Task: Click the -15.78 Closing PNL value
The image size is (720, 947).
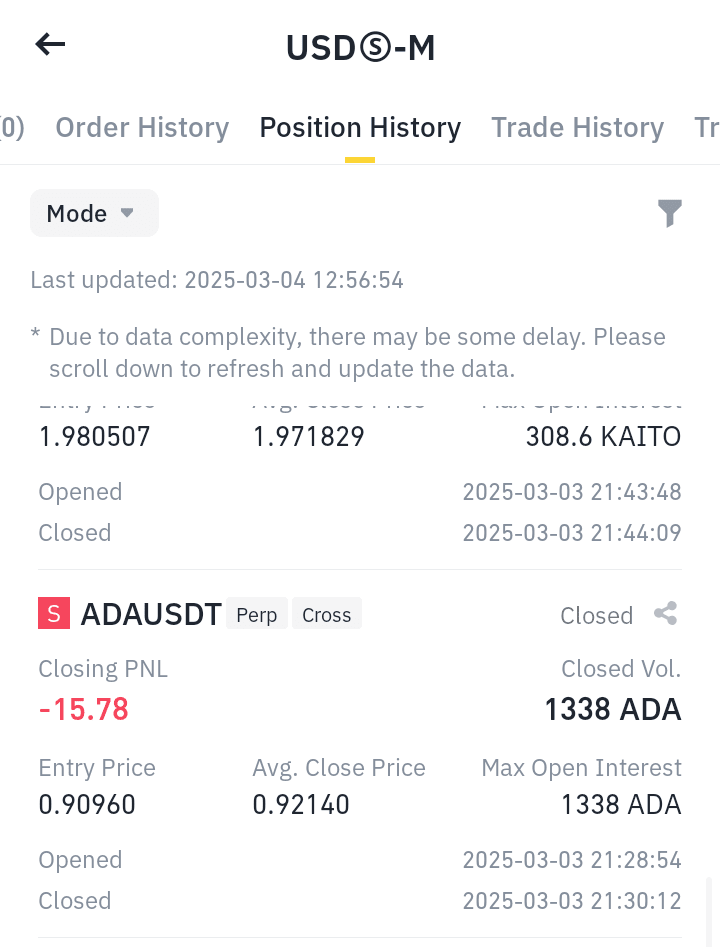Action: tap(83, 709)
